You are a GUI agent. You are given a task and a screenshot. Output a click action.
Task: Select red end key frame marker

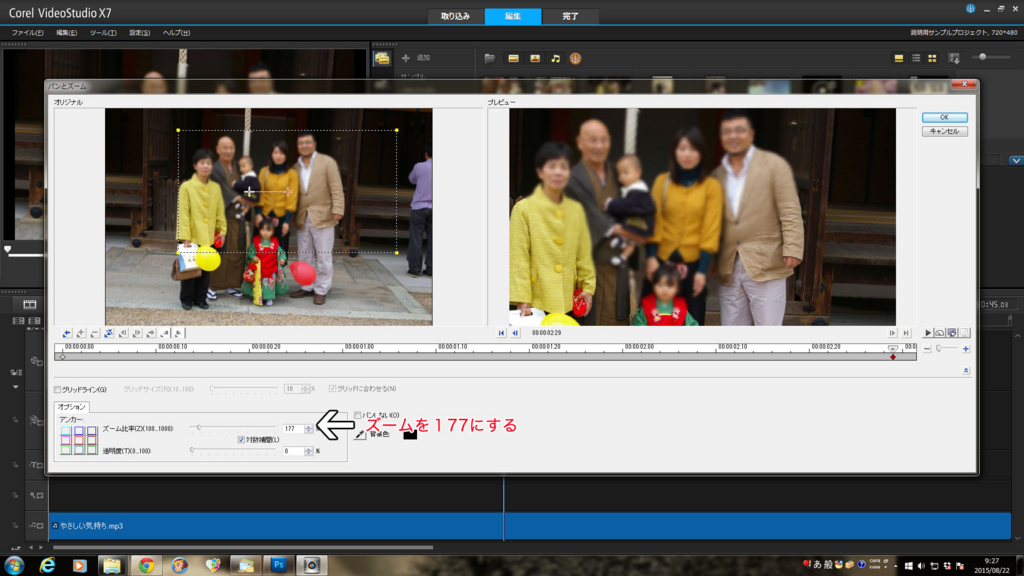point(893,357)
